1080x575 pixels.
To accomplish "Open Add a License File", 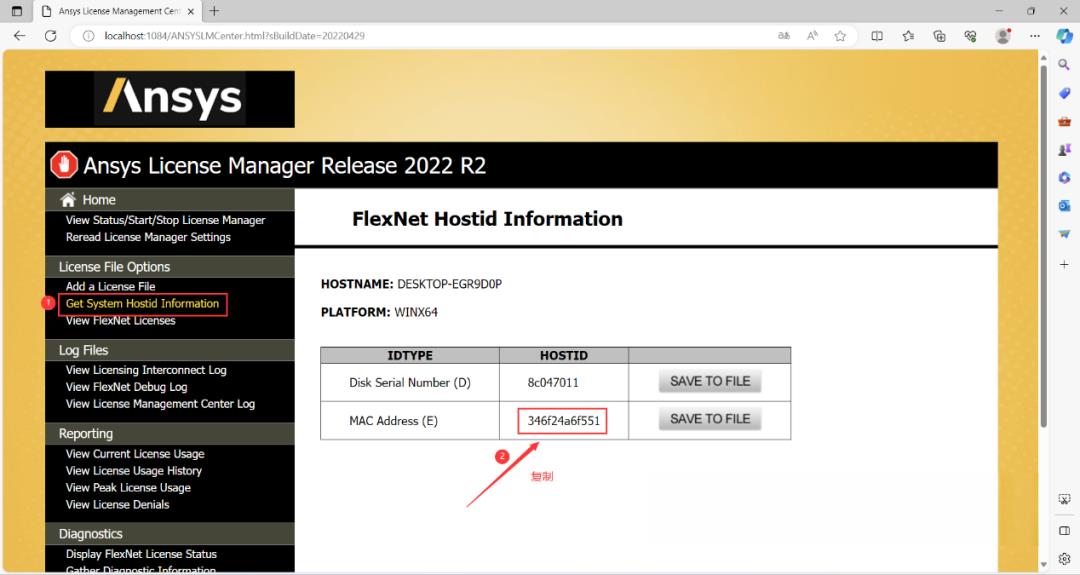I will point(110,286).
